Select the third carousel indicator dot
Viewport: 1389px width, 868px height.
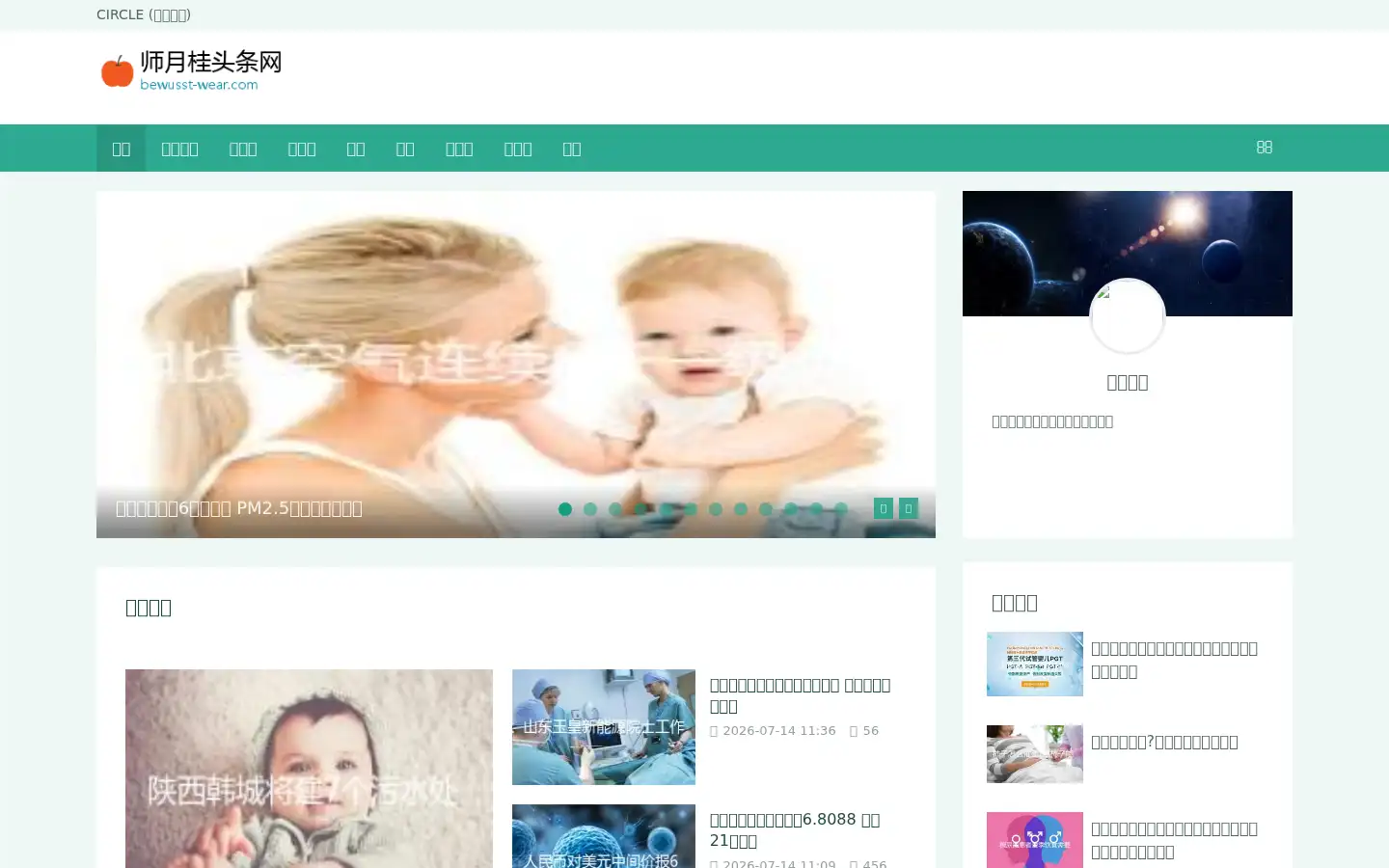point(615,509)
